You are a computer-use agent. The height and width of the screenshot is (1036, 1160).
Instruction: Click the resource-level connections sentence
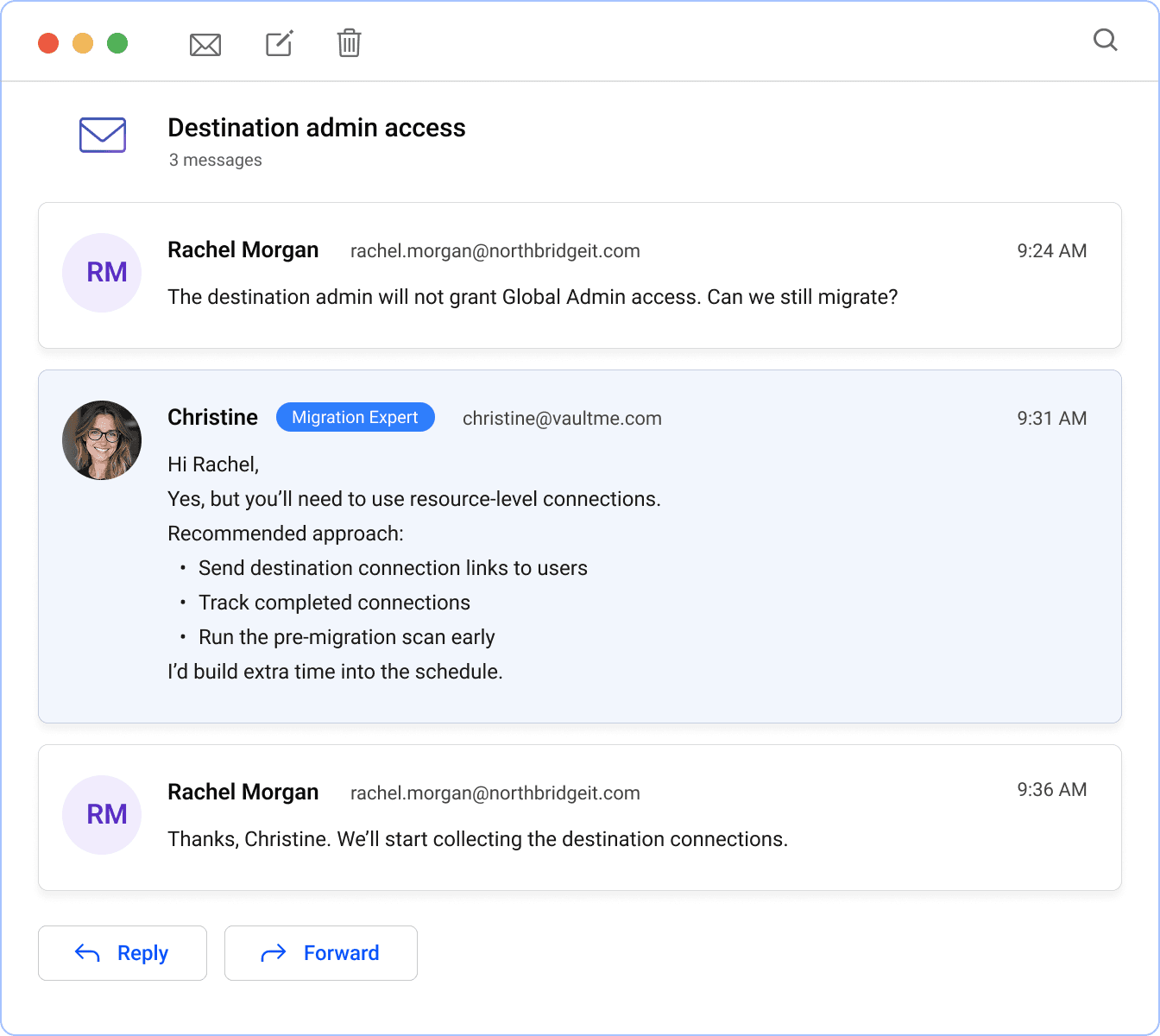[x=414, y=499]
